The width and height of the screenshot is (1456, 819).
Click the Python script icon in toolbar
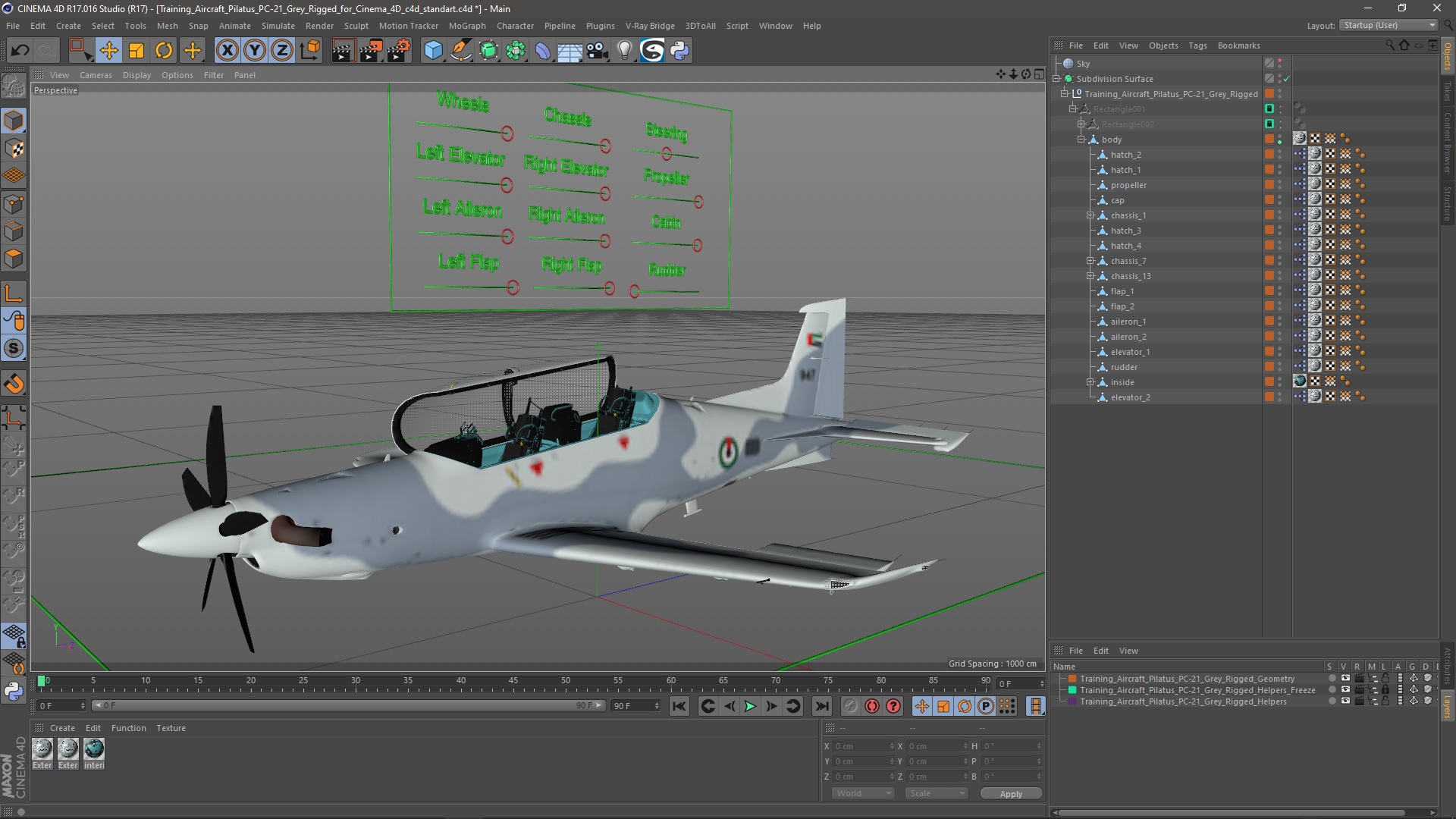(679, 51)
